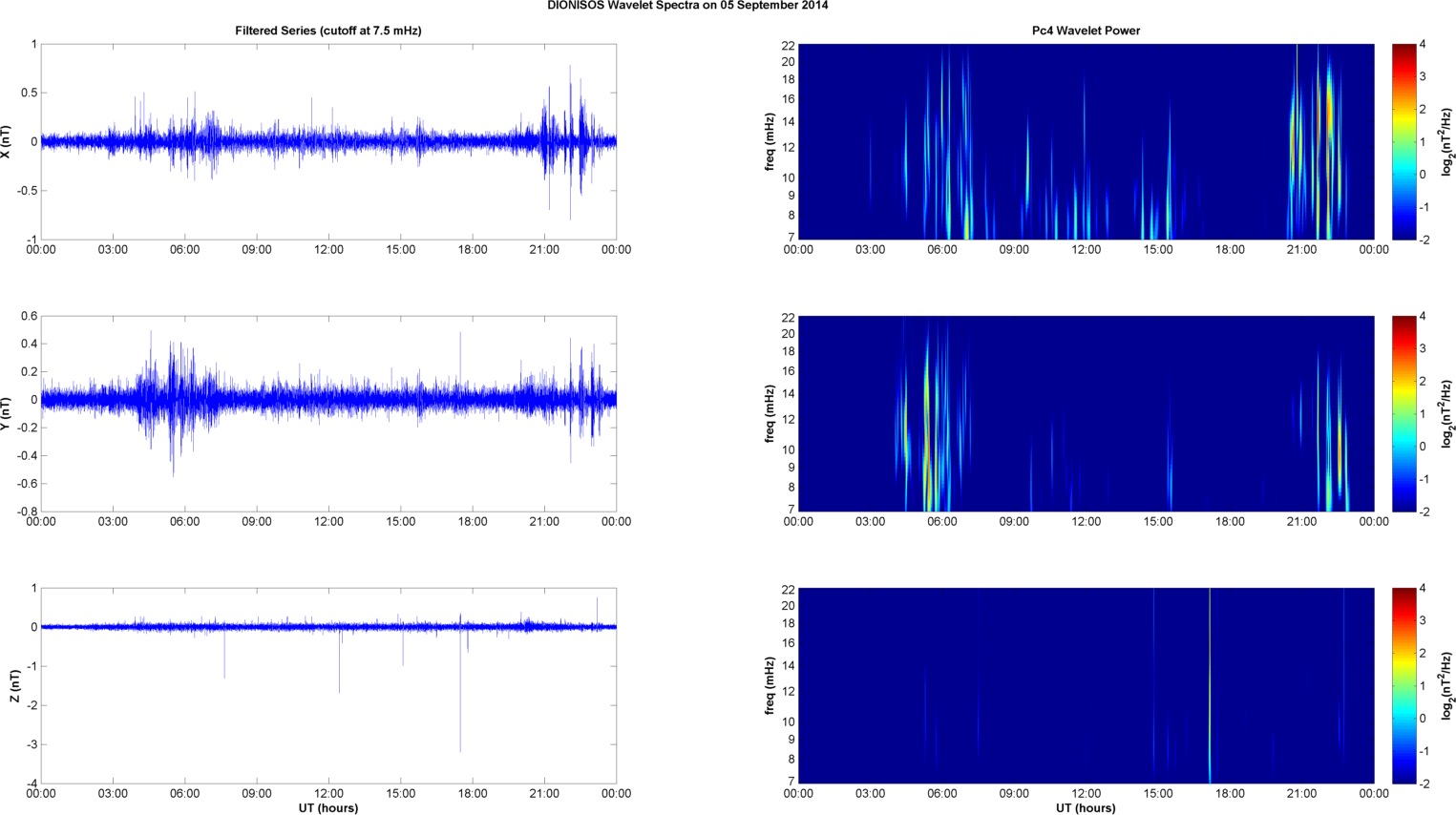This screenshot has height=815, width=1456.
Task: Click the colorbar beside the Y wavelet spectrum
Action: click(1403, 413)
